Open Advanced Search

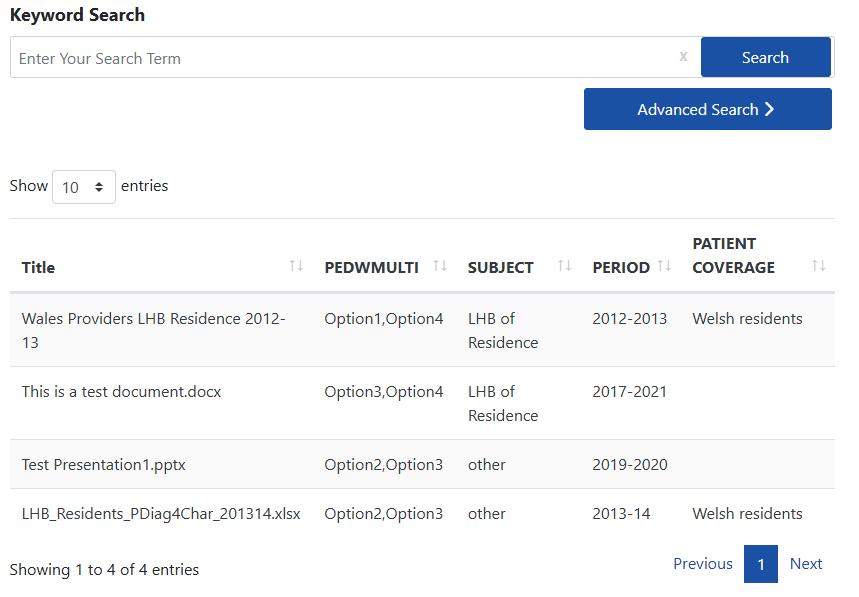(707, 109)
